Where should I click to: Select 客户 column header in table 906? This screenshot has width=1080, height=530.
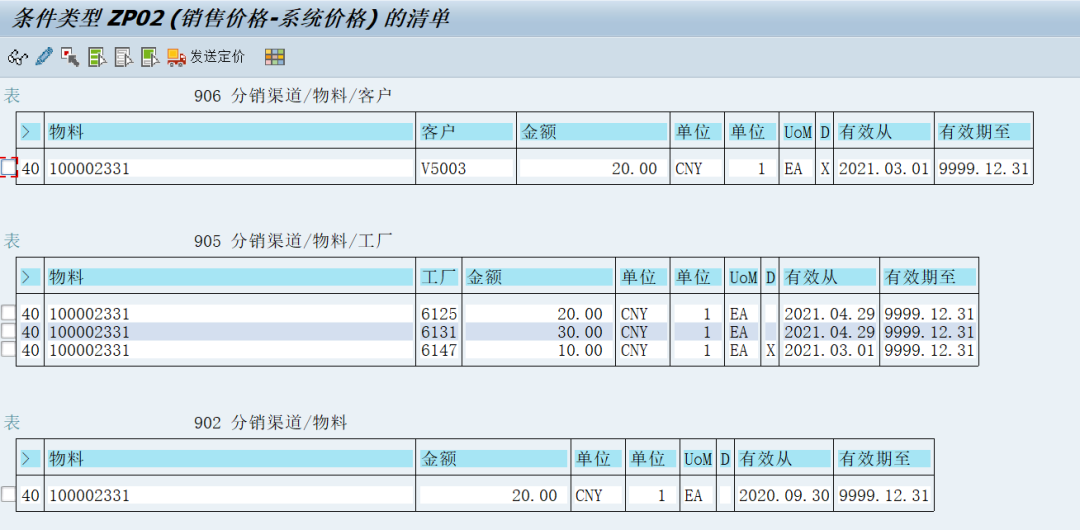click(466, 132)
